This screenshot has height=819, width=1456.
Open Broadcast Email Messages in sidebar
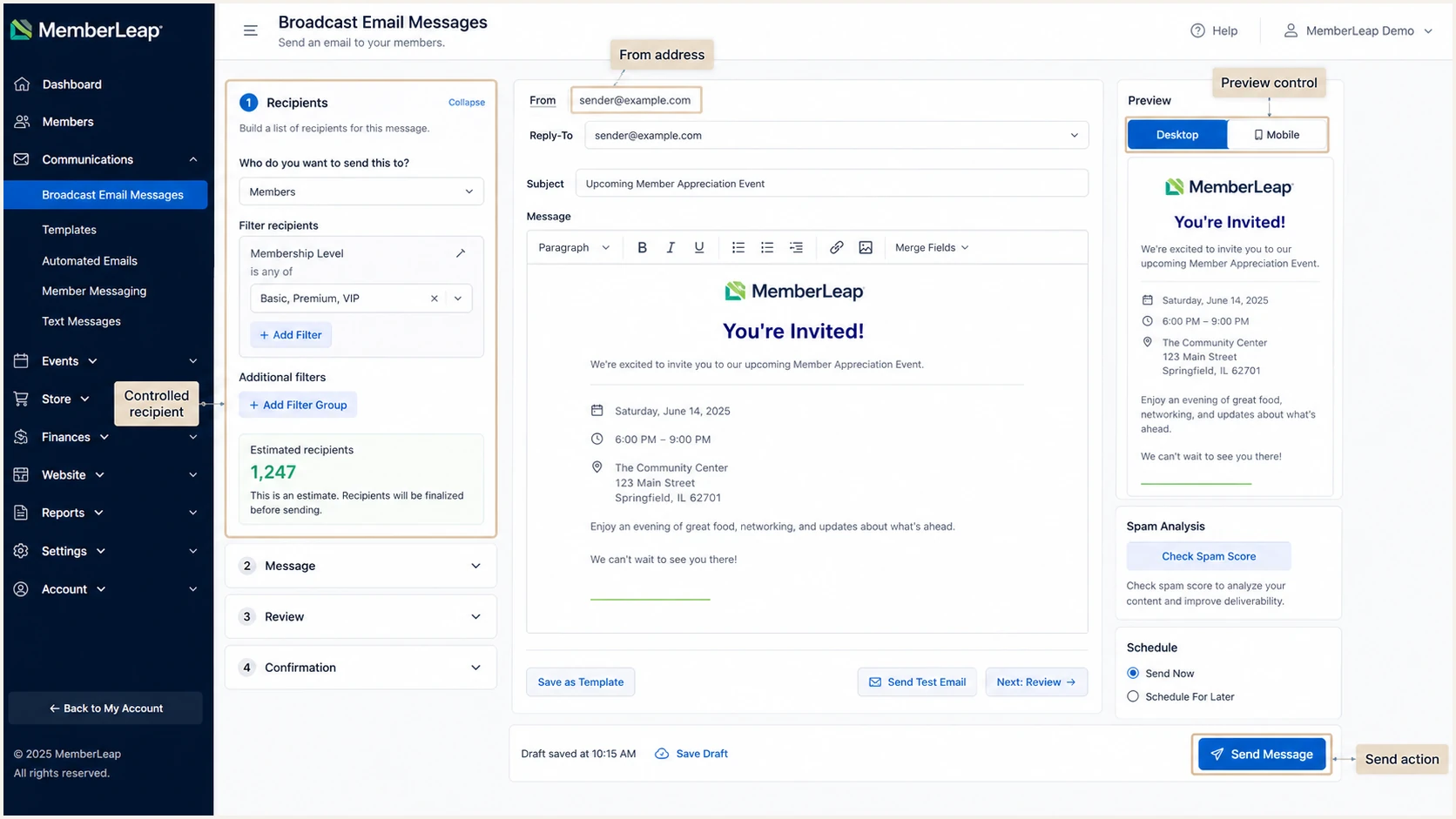click(x=105, y=195)
